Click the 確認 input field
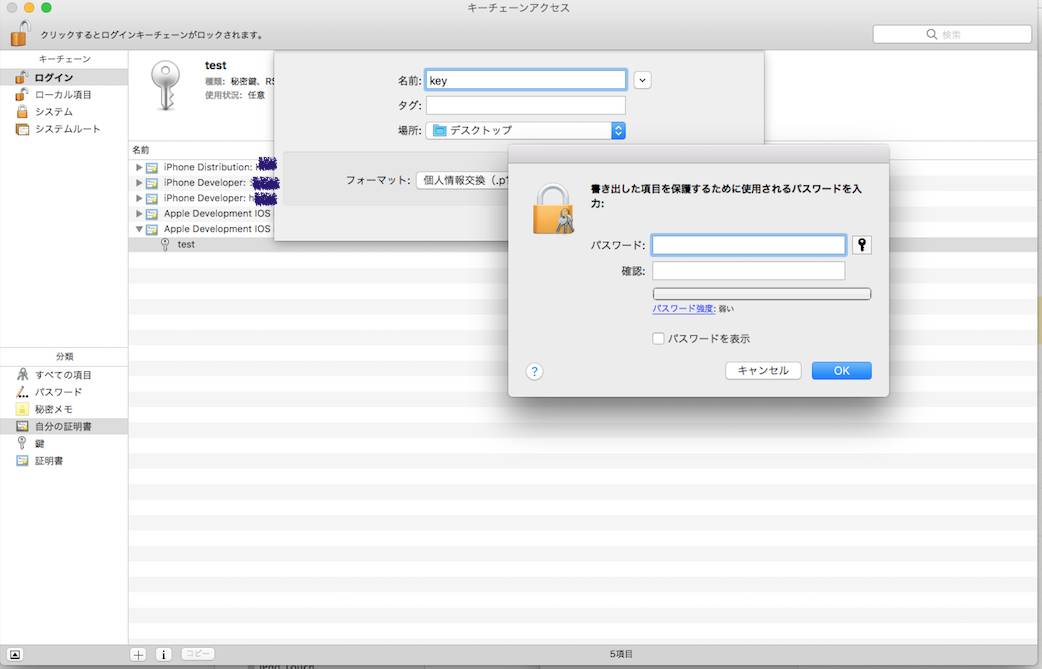 749,271
